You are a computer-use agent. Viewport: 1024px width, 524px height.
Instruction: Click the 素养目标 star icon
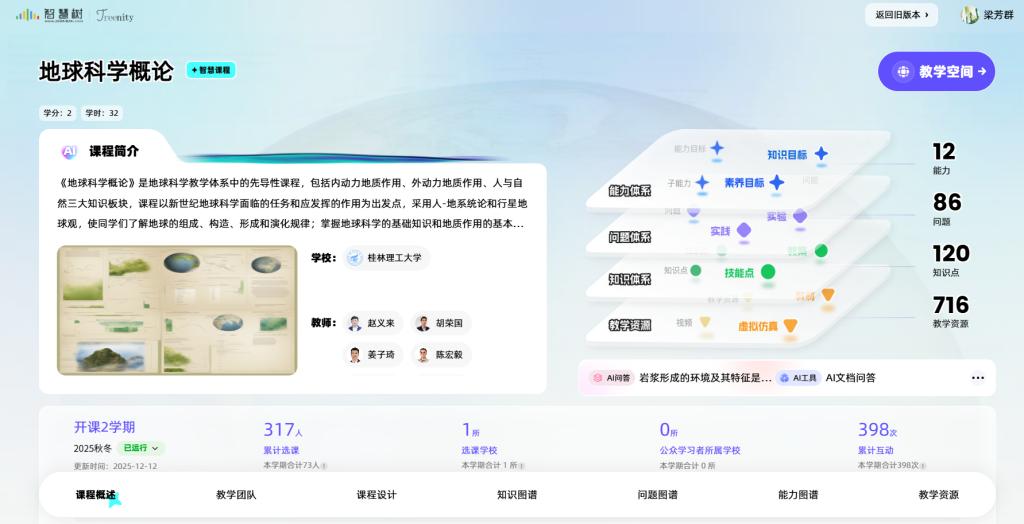777,182
